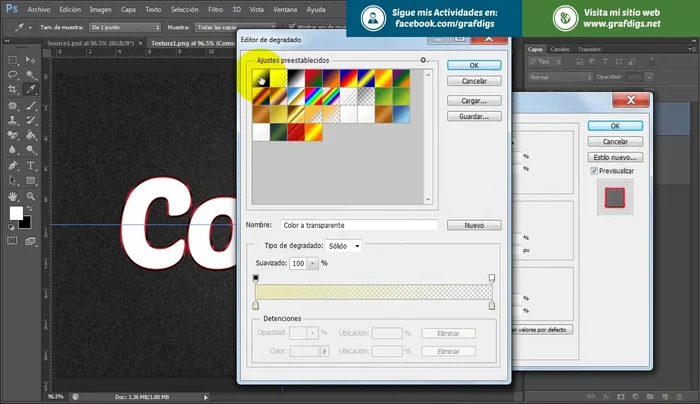The width and height of the screenshot is (700, 404).
Task: Open the Tipo de degradado dropdown
Action: [344, 245]
